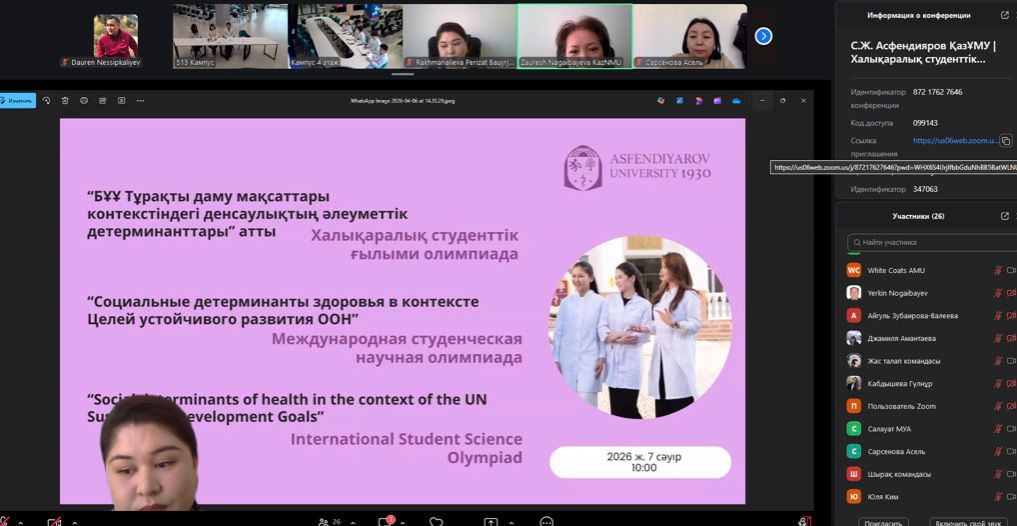Expand audio options arrow next to microphone

22,521
